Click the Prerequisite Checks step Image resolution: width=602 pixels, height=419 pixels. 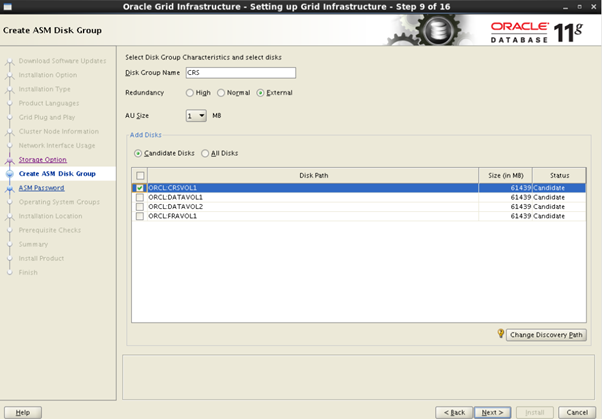coord(50,230)
